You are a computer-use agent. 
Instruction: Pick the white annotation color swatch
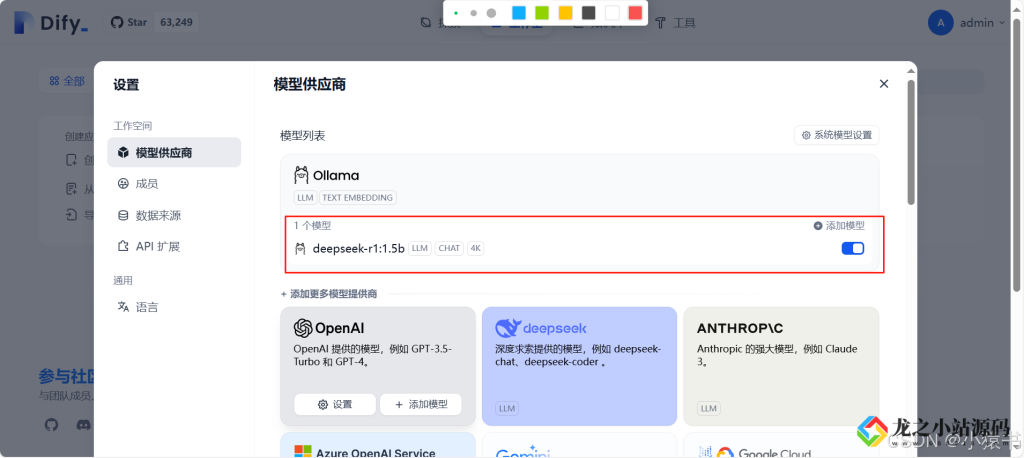[x=612, y=13]
